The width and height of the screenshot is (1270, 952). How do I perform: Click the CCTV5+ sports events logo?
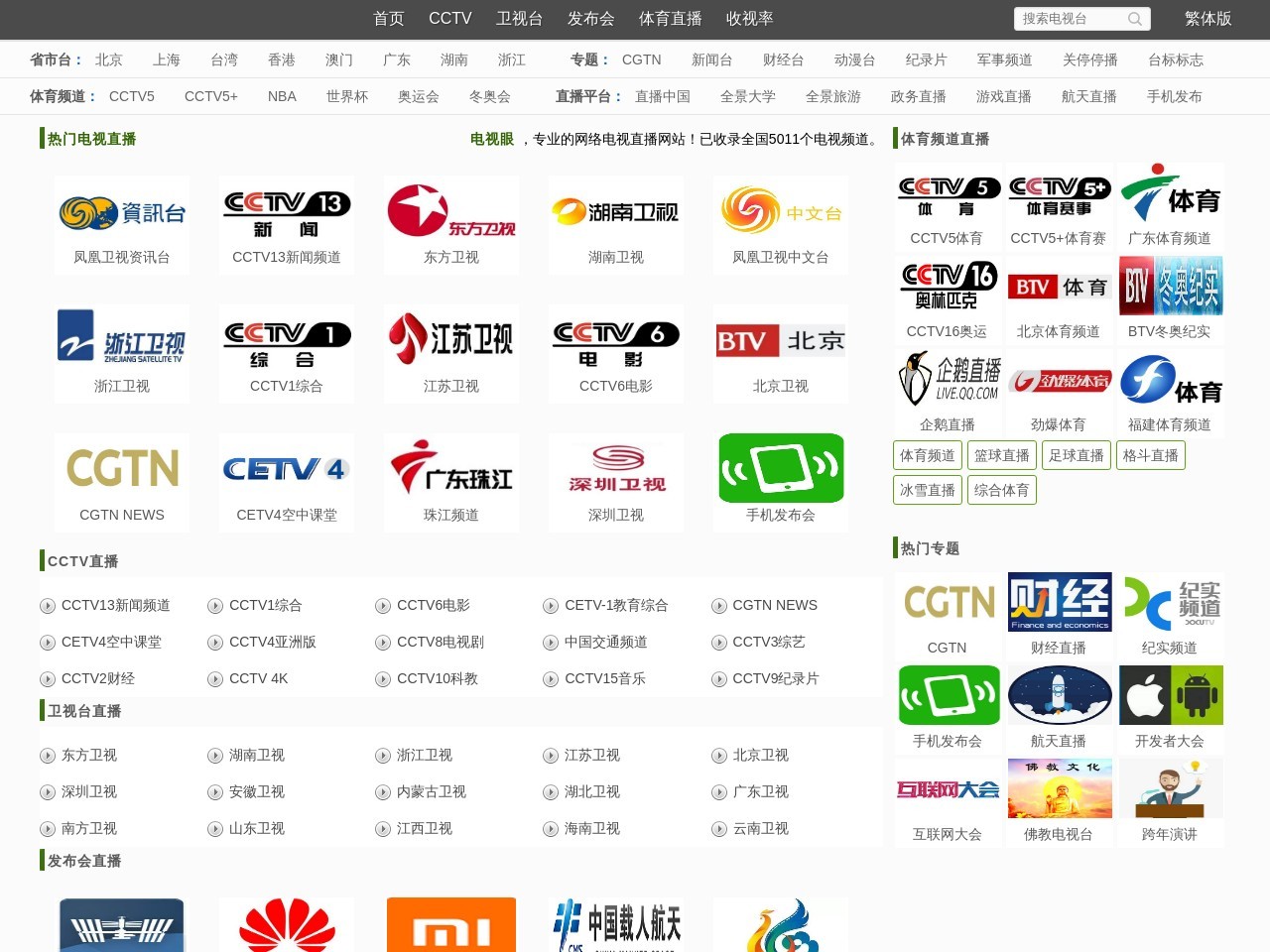pos(1058,196)
